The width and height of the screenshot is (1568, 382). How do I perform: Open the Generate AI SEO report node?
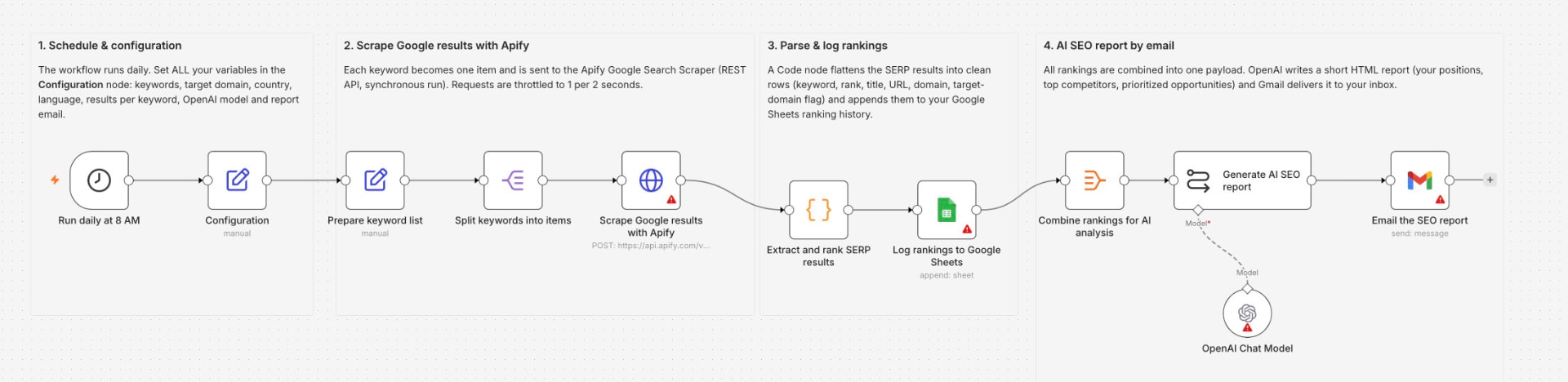coord(1242,180)
